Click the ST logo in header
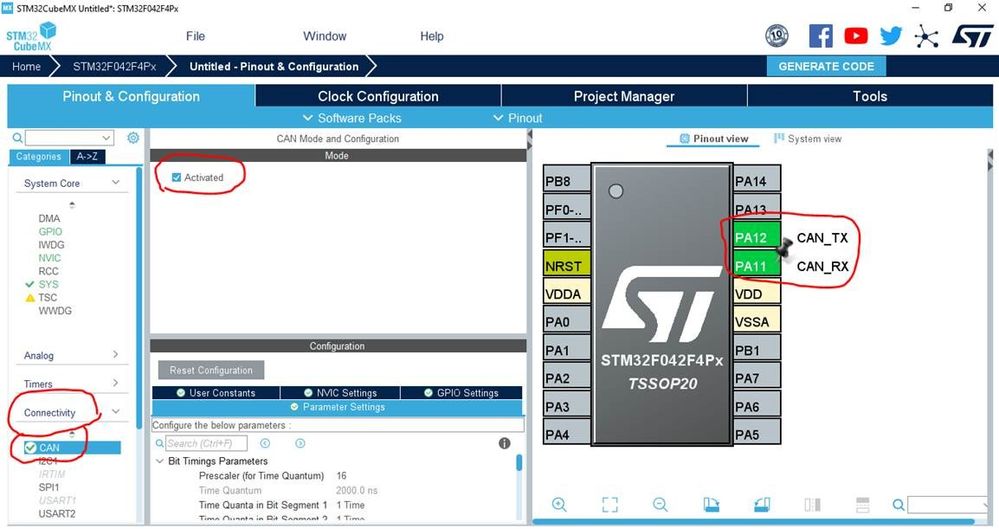 (972, 36)
